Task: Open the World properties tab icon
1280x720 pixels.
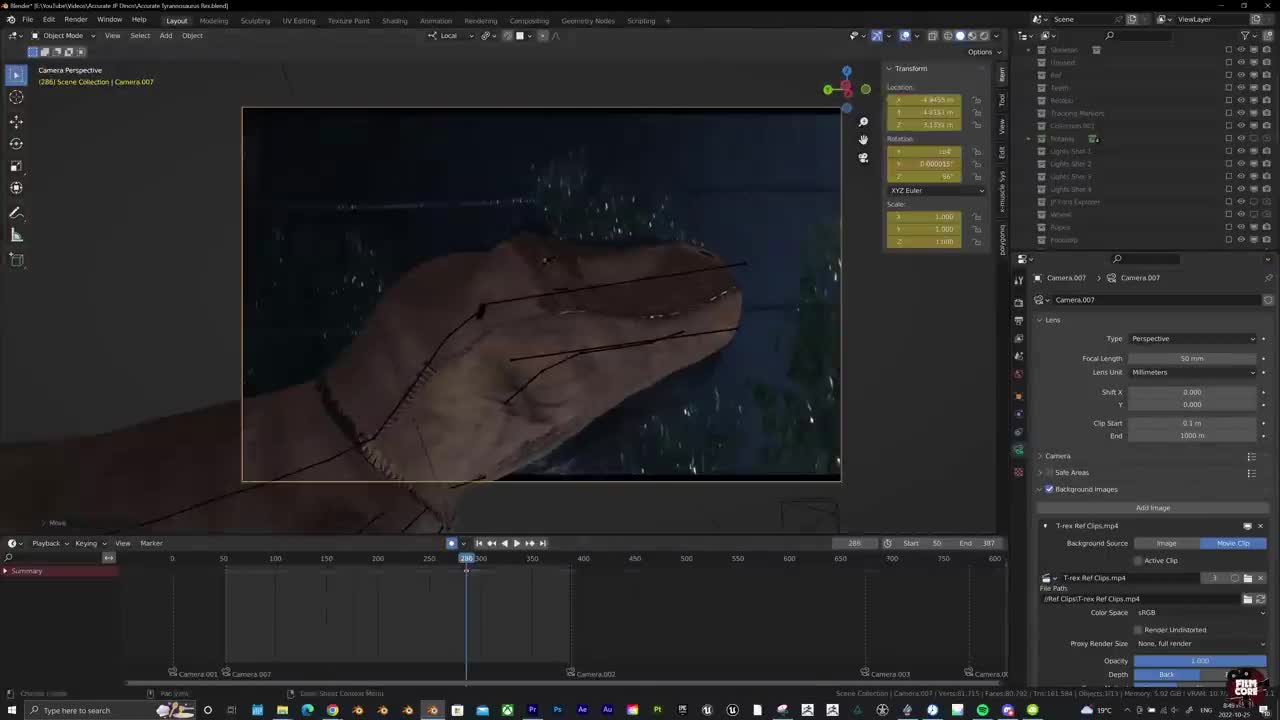Action: click(1018, 374)
